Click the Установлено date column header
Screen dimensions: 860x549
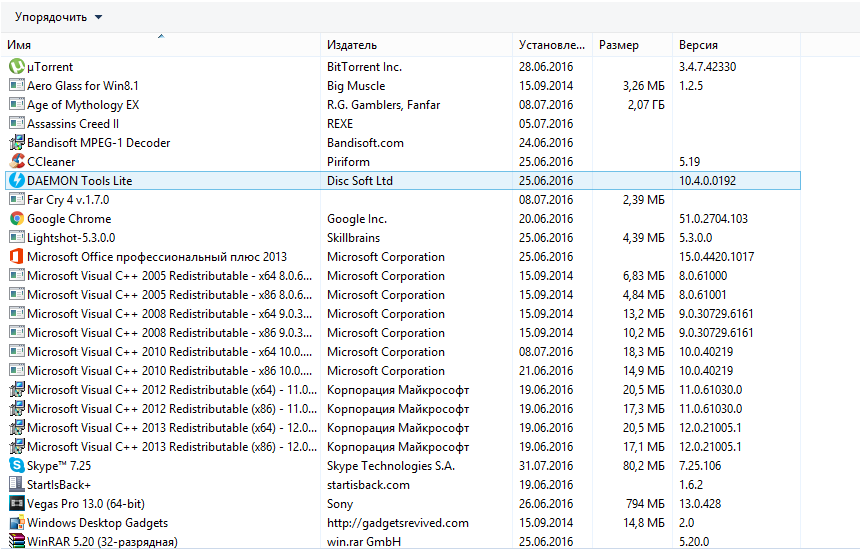[551, 45]
